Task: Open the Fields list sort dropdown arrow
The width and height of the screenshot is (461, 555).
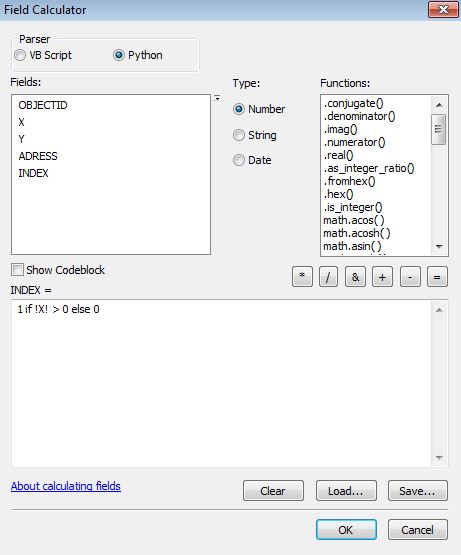Action: click(x=217, y=98)
